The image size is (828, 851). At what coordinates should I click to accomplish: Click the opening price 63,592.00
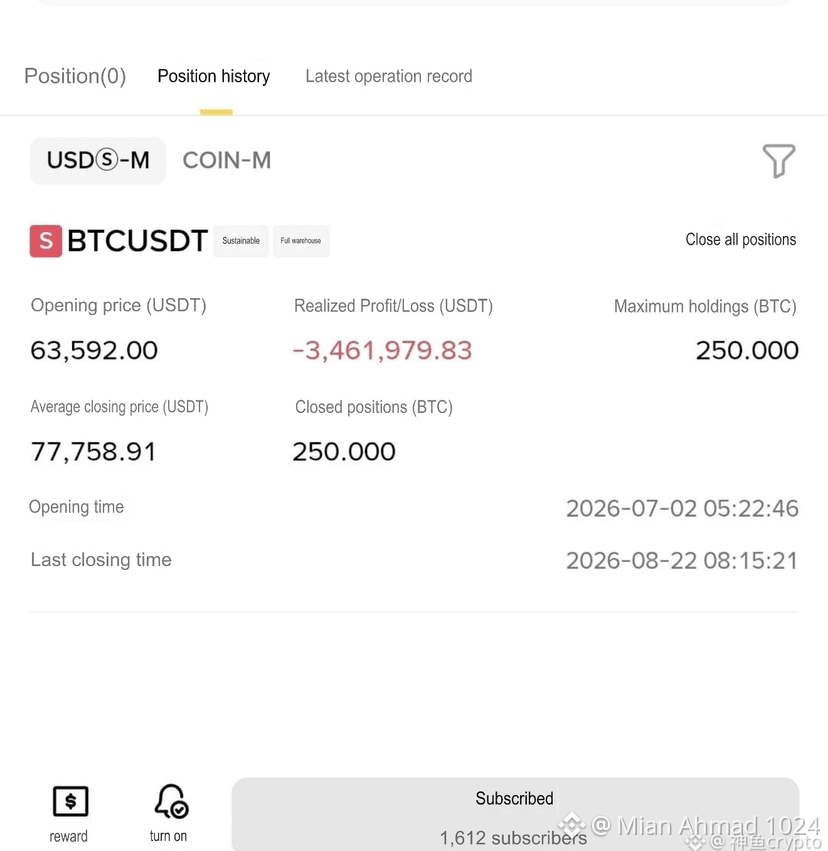pos(94,351)
